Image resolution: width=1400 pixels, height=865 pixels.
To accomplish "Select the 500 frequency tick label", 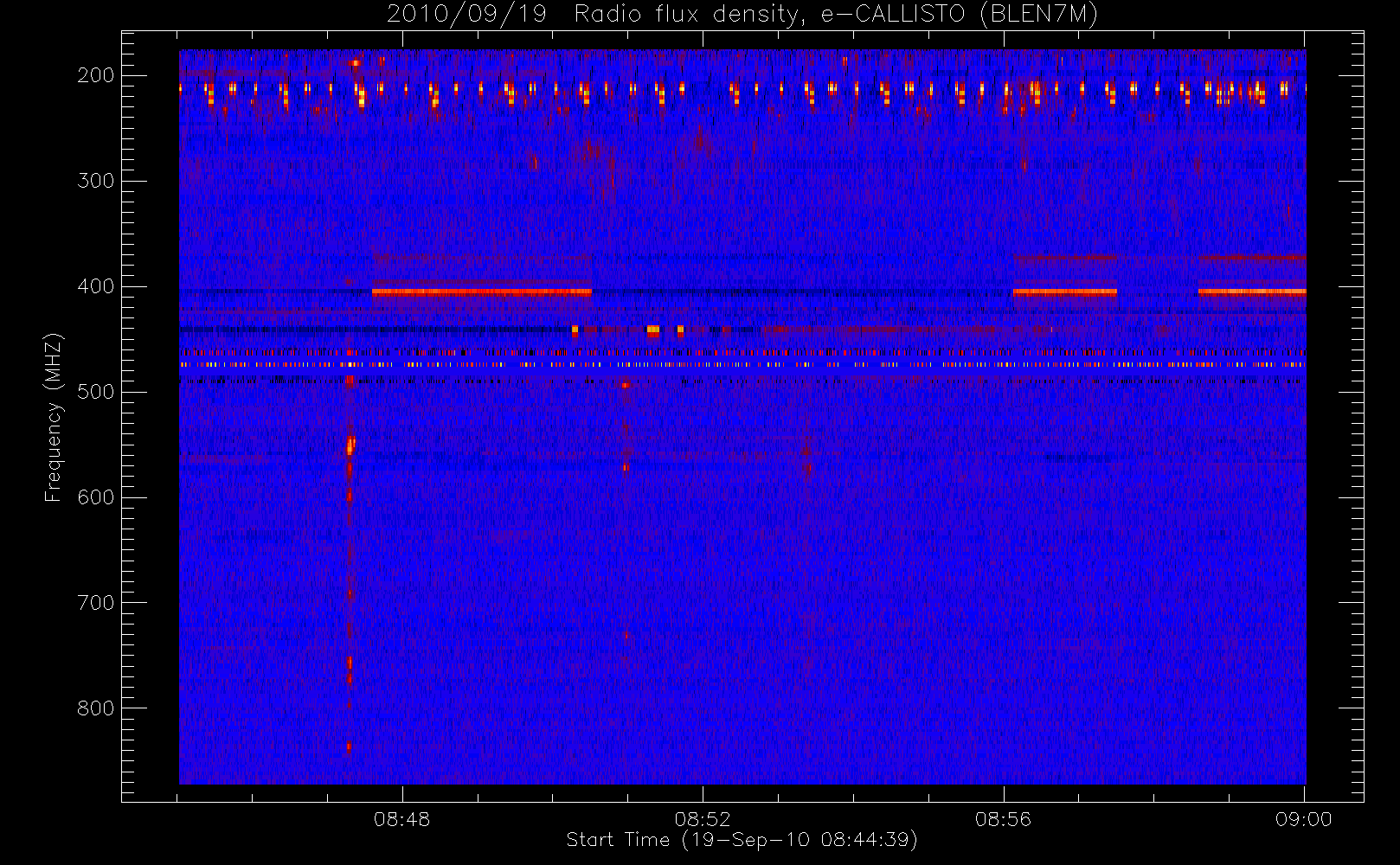I will point(96,392).
